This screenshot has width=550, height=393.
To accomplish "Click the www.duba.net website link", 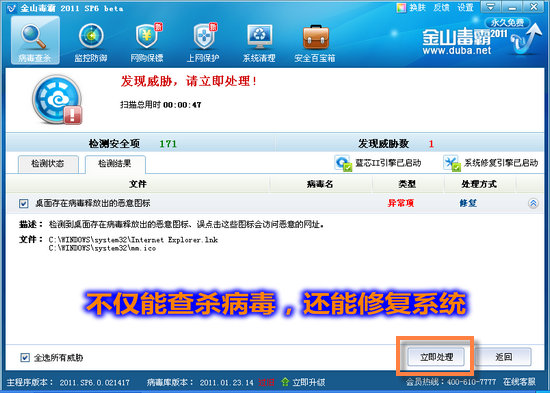I will [457, 51].
